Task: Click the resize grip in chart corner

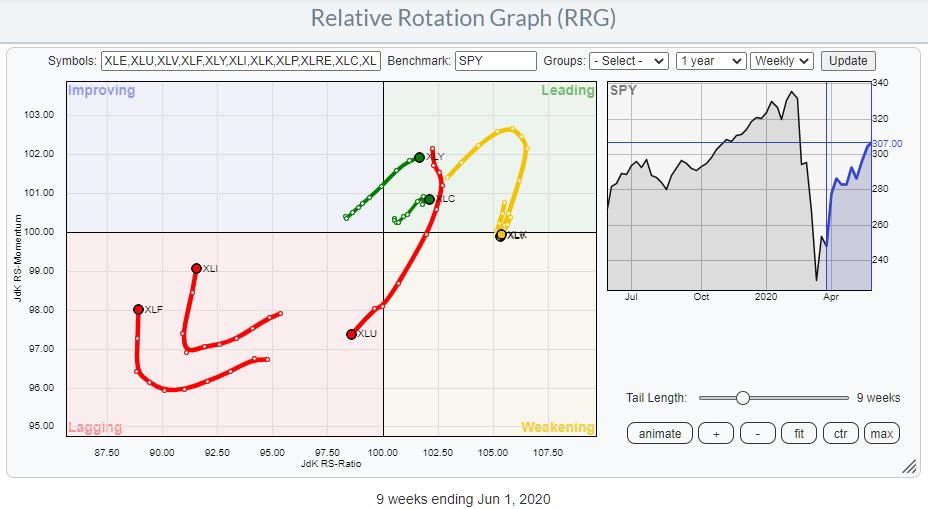Action: point(909,466)
